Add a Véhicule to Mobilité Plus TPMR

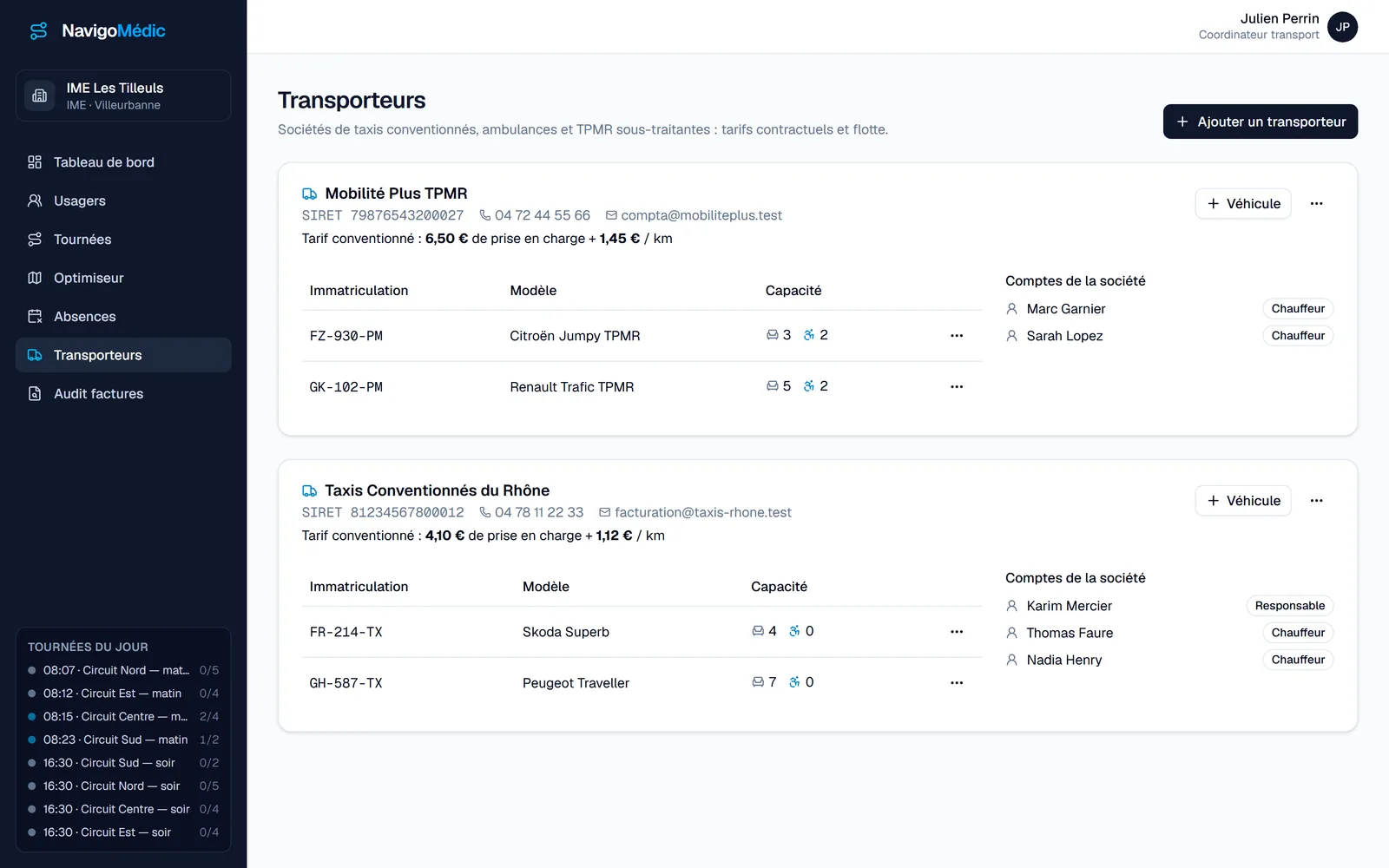(1243, 204)
